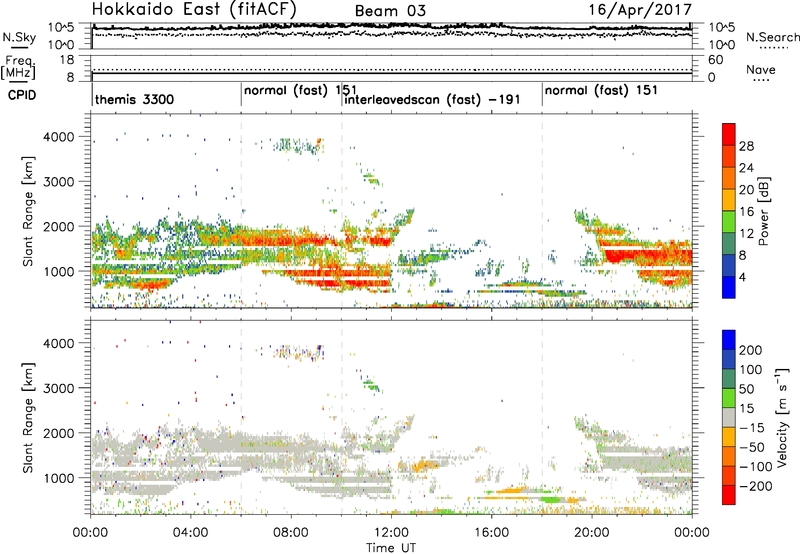Screen dimensions: 800x554
Task: Click the '20:00' time axis label
Action: coord(591,533)
